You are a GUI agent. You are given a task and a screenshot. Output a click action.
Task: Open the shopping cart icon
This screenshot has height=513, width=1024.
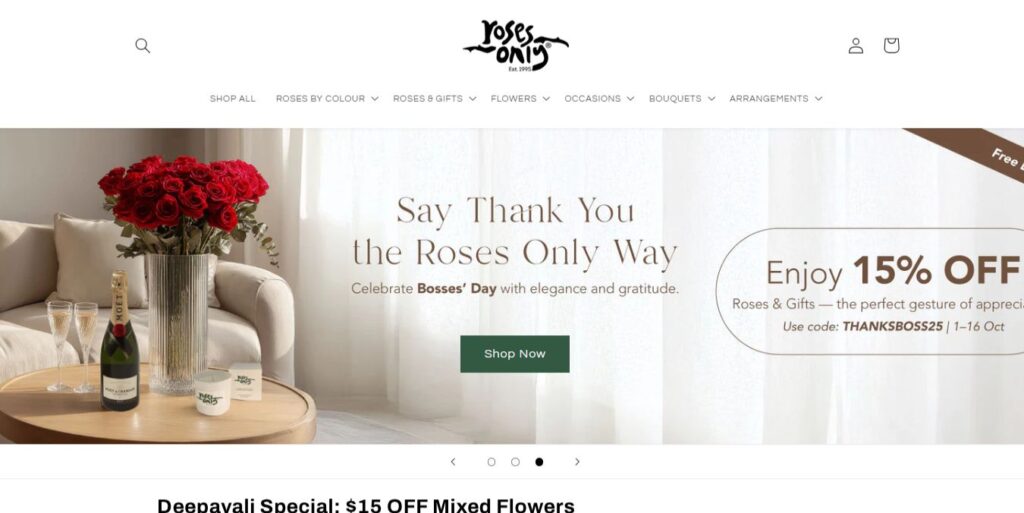pos(891,45)
